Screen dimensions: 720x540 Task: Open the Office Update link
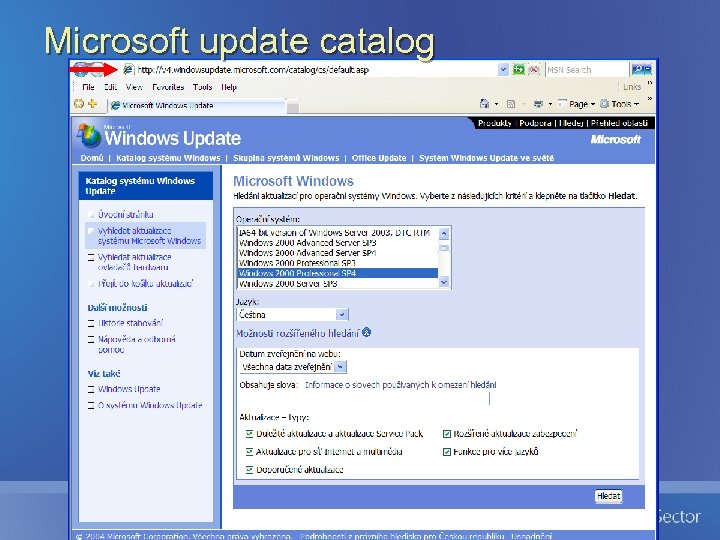pos(379,158)
